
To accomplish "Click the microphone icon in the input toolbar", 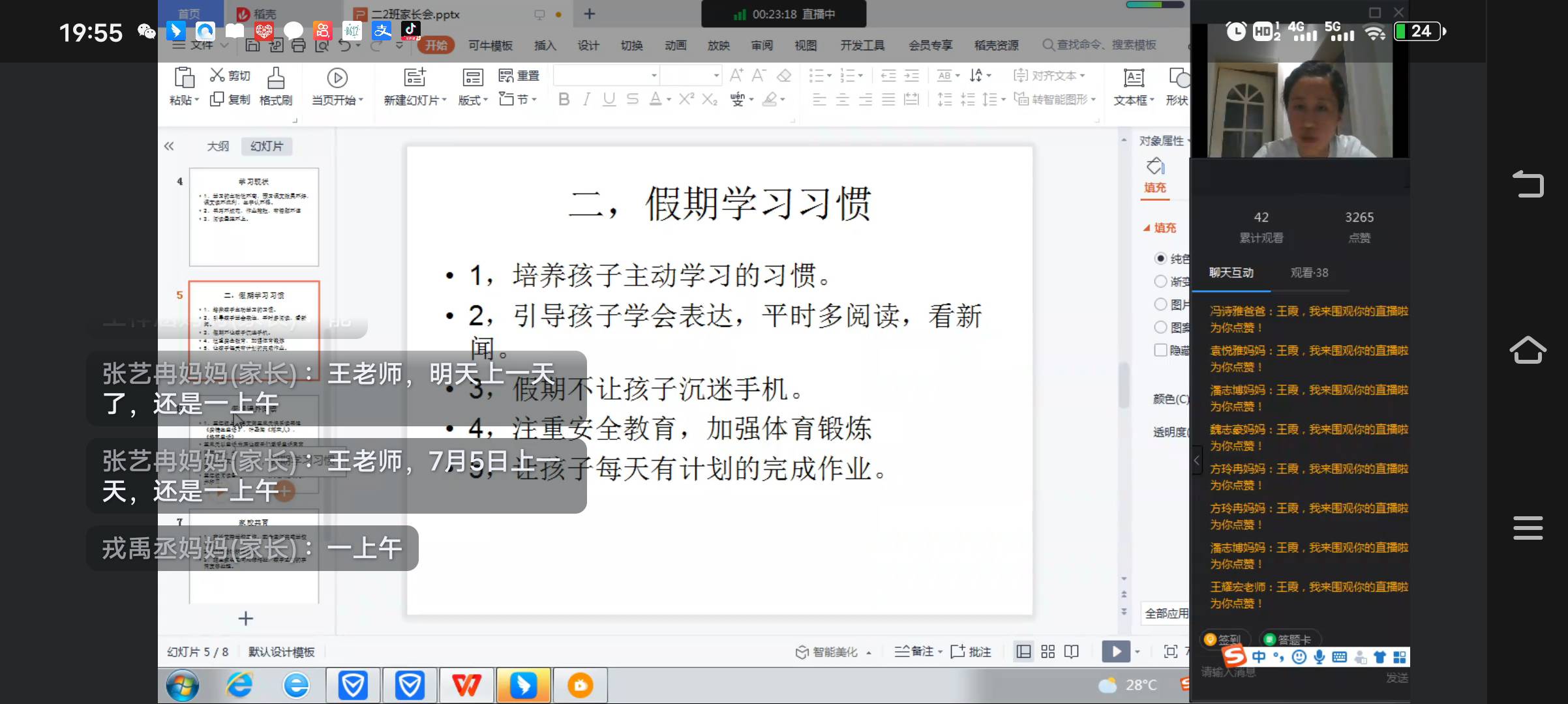I will coord(1319,657).
